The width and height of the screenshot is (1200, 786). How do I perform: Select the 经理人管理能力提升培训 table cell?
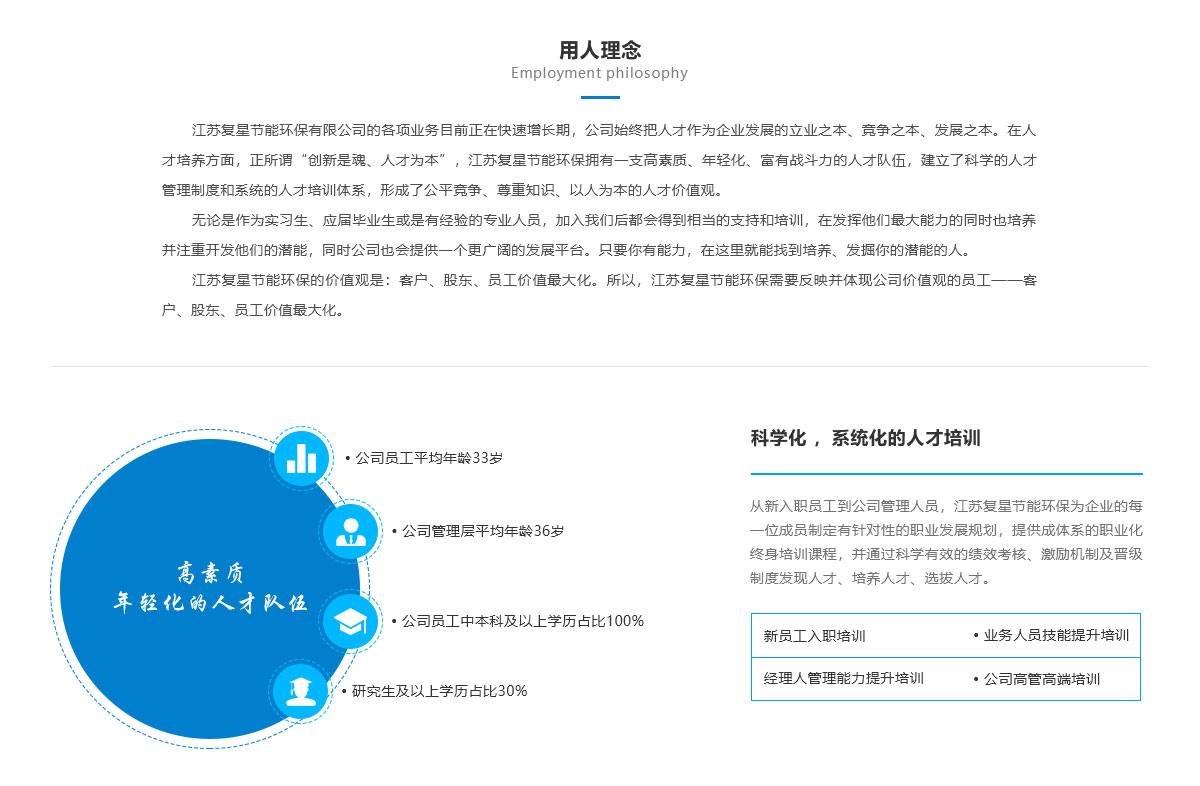(844, 679)
